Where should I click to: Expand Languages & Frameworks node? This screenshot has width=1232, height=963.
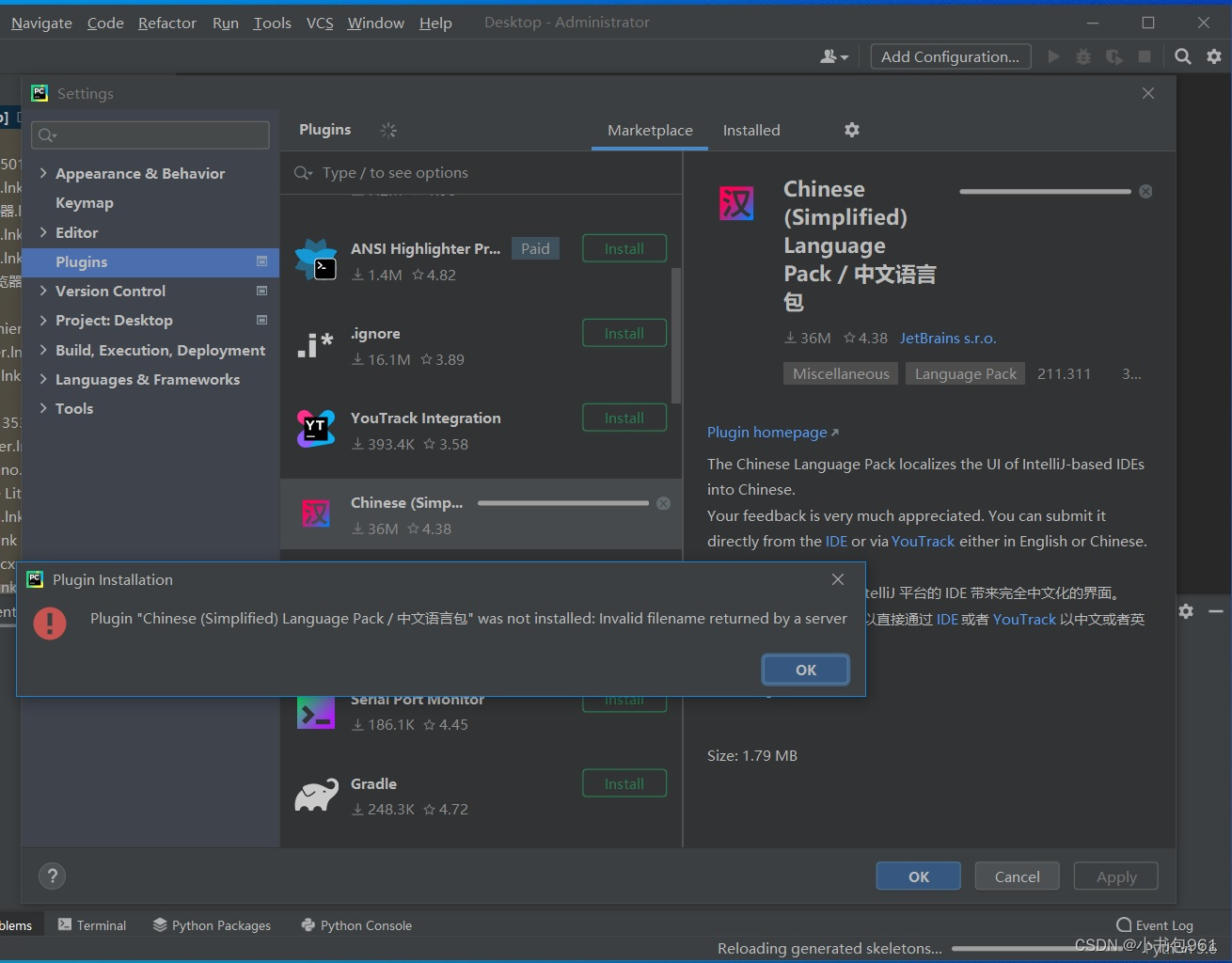[x=43, y=379]
